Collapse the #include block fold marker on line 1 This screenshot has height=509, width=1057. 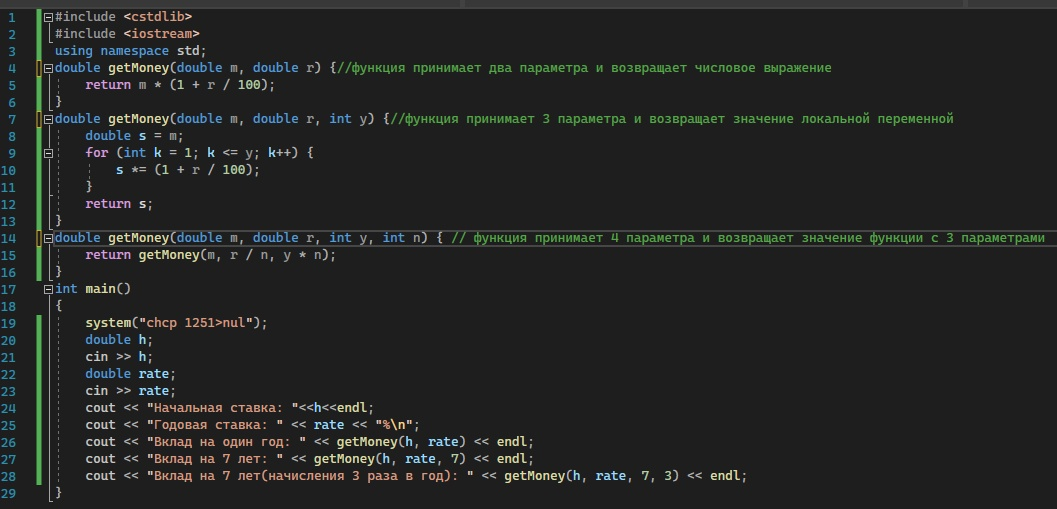coord(49,17)
